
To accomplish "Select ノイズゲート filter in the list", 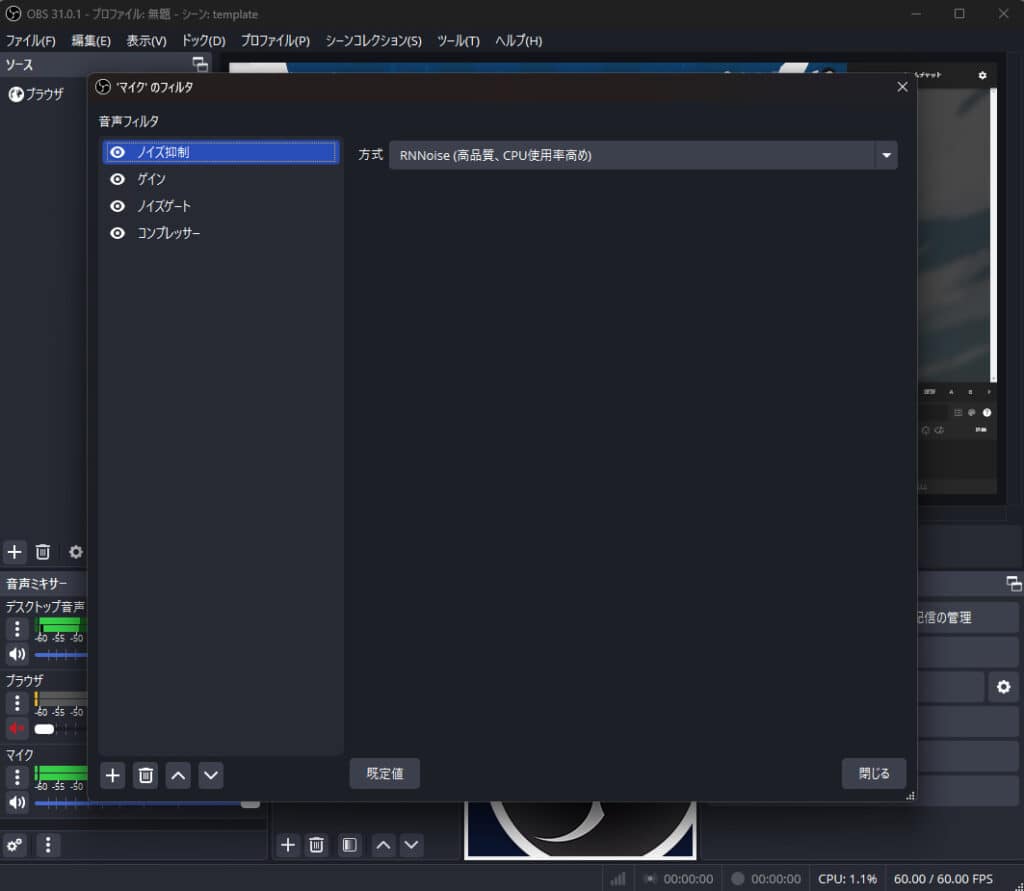I will 164,206.
